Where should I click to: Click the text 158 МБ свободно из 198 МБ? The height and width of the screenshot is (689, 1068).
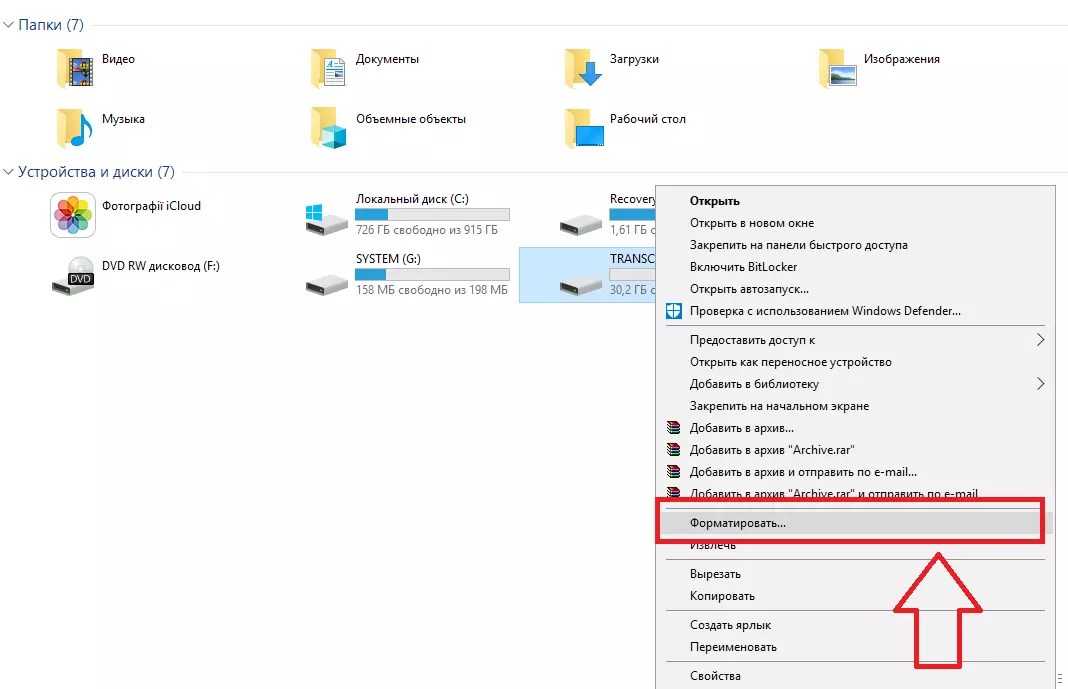[431, 290]
